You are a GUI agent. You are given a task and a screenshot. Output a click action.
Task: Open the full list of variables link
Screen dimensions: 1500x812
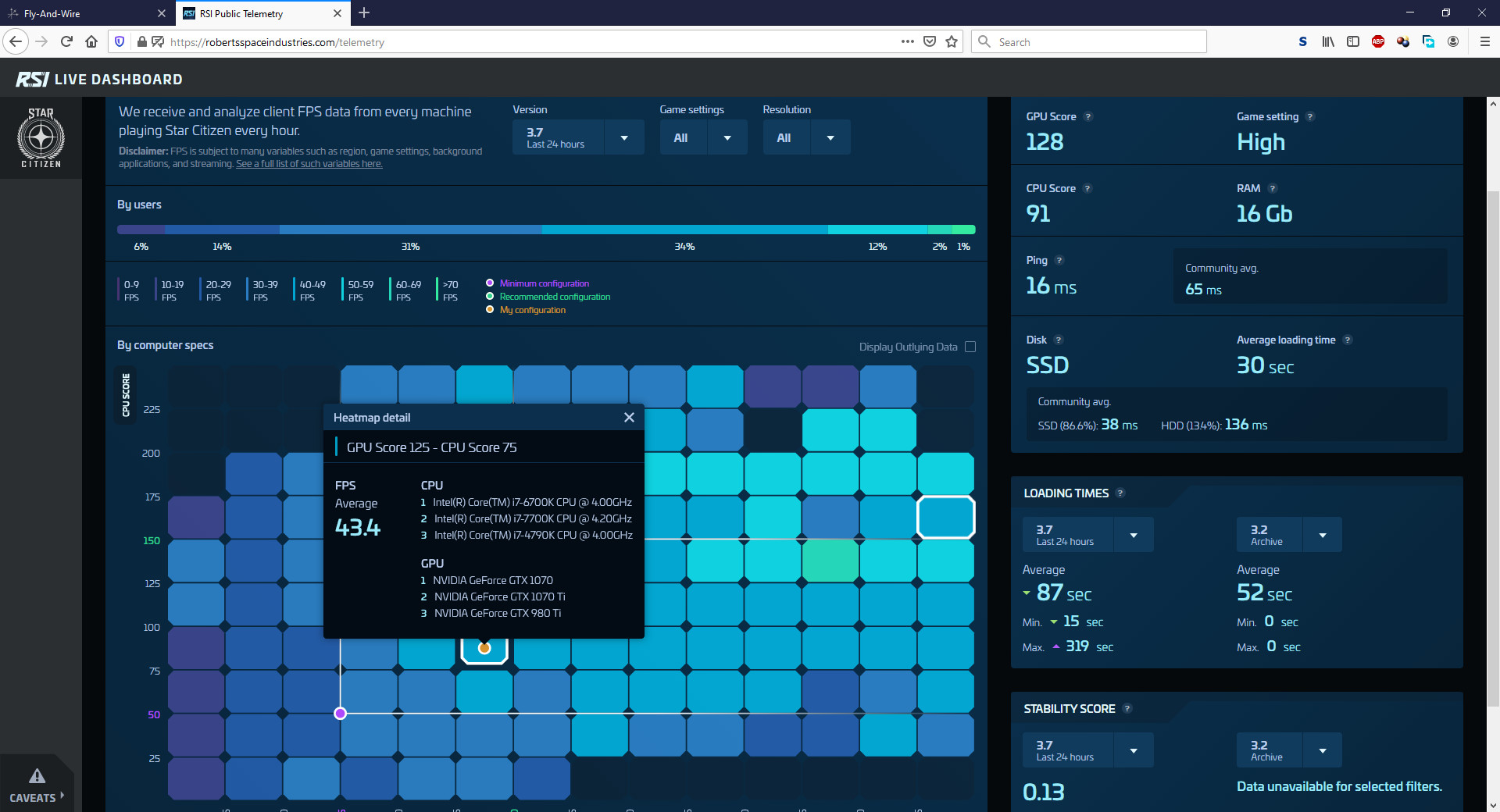pyautogui.click(x=309, y=164)
